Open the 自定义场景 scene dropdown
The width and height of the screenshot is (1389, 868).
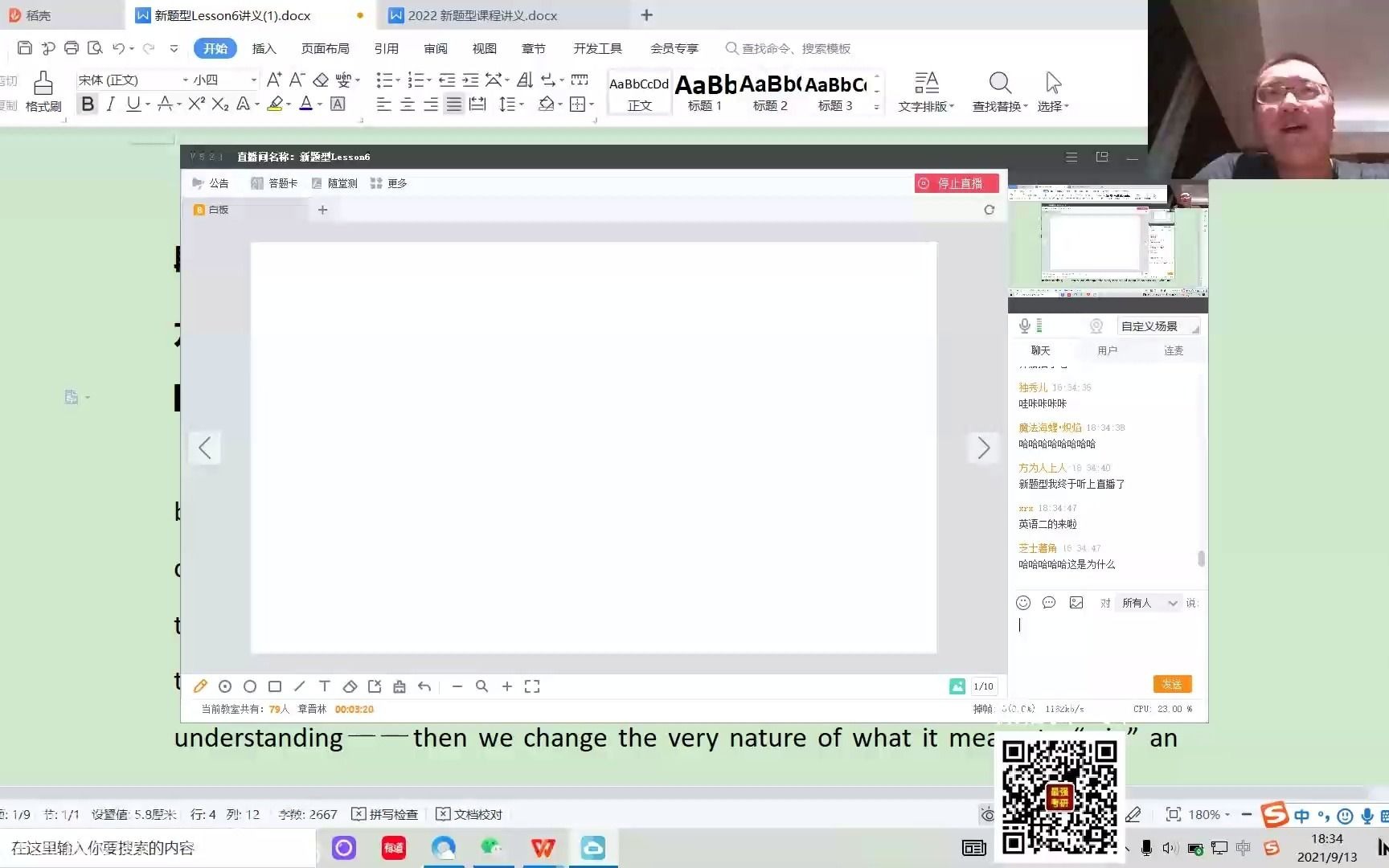point(1157,326)
